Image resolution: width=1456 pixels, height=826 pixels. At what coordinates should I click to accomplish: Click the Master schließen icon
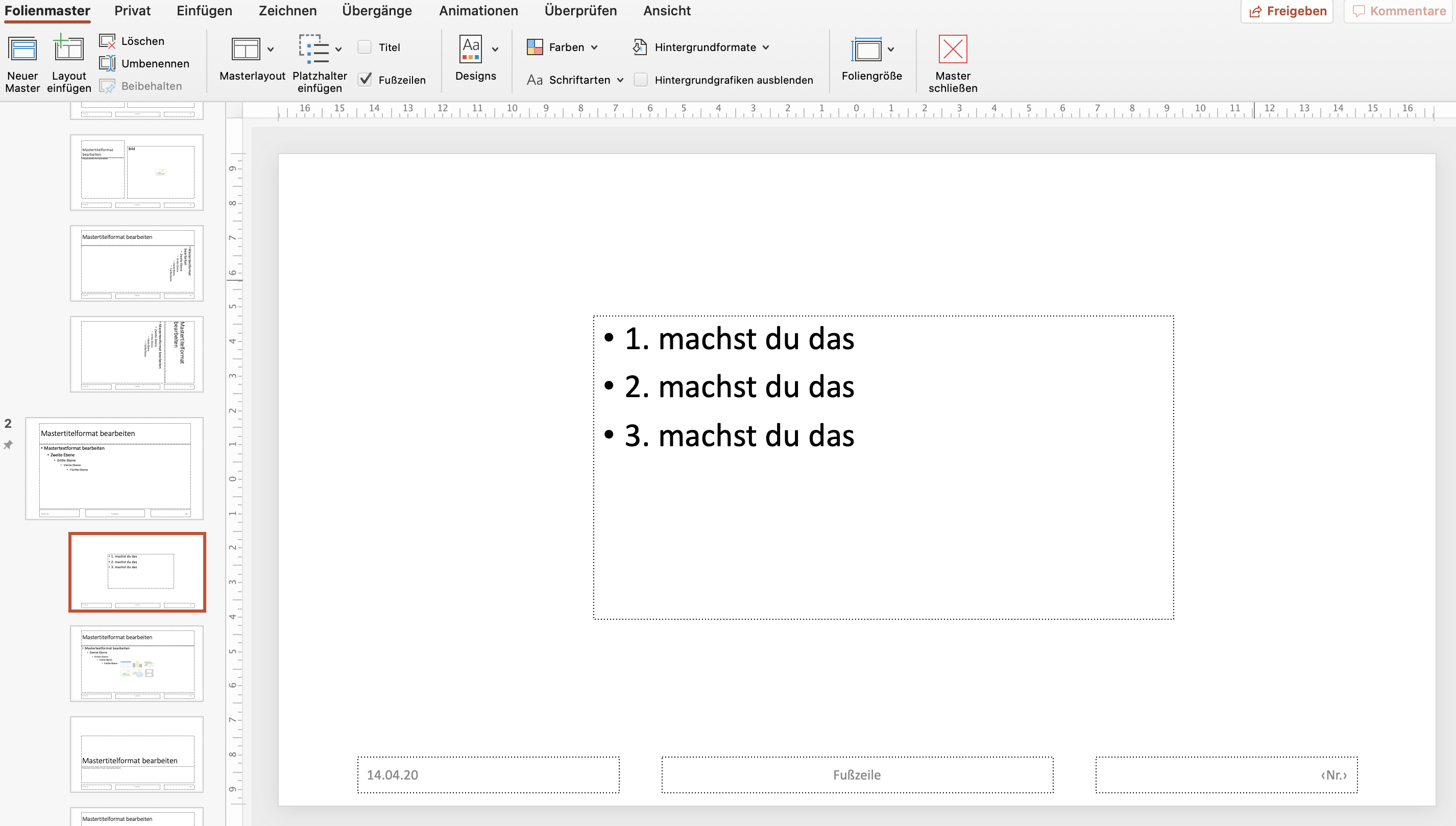pyautogui.click(x=952, y=50)
